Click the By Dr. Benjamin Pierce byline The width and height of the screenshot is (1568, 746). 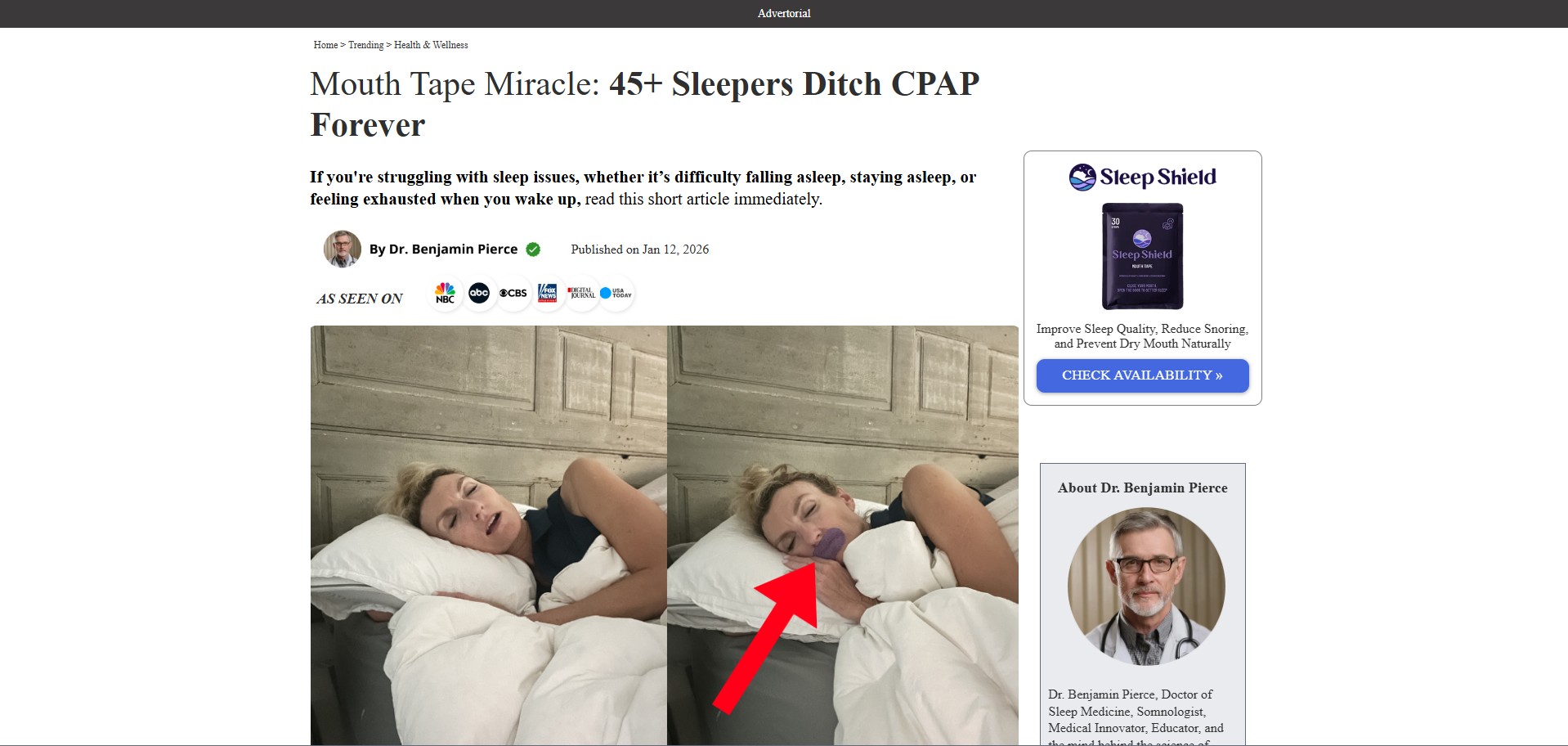pos(443,249)
